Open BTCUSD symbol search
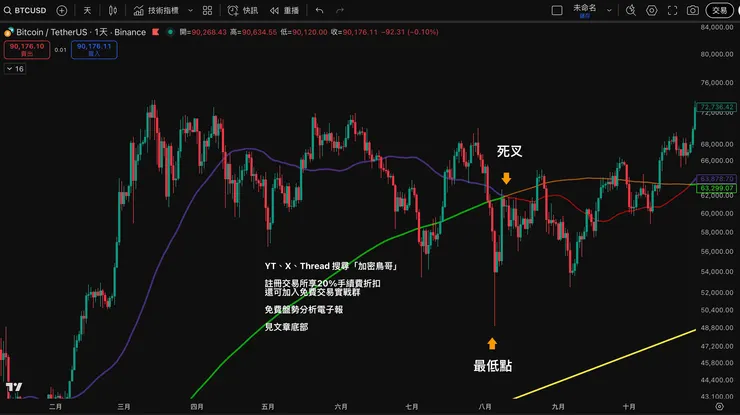The width and height of the screenshot is (740, 415). pyautogui.click(x=25, y=10)
